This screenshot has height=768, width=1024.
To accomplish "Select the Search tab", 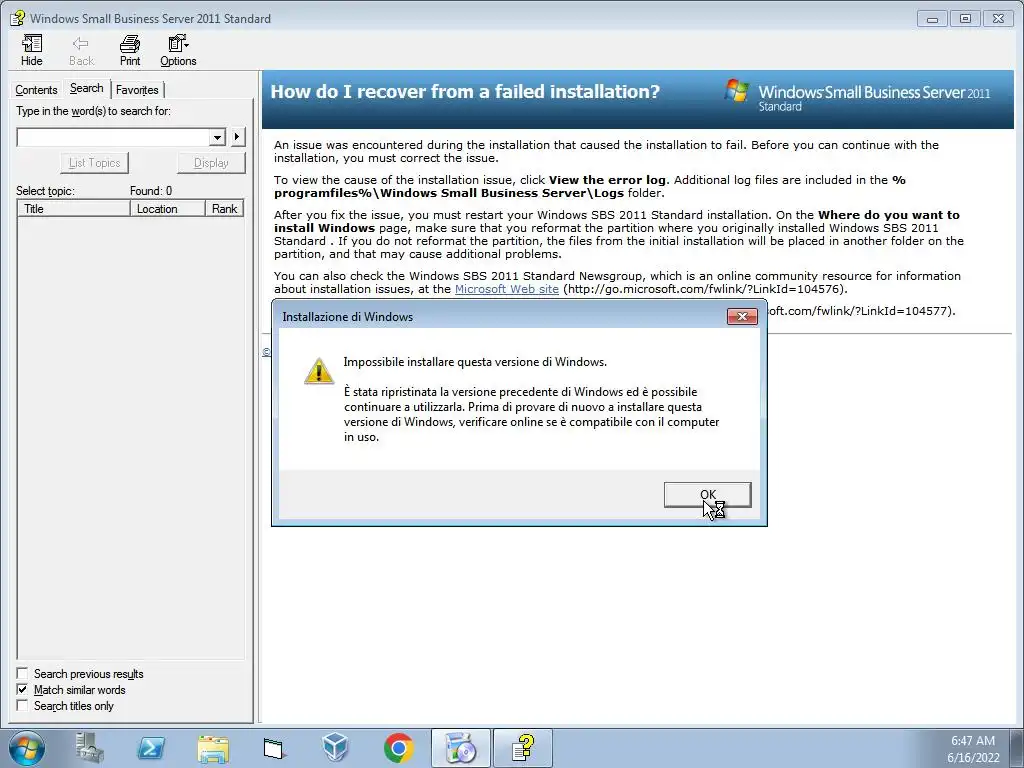I will 86,88.
